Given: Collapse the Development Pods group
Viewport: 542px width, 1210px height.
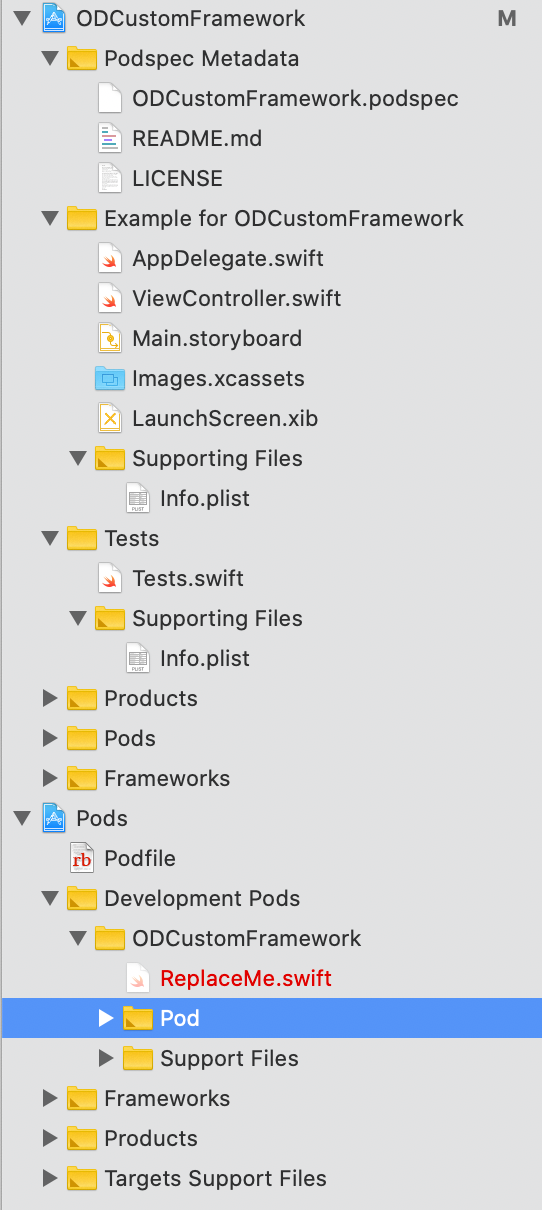Looking at the screenshot, I should [50, 898].
